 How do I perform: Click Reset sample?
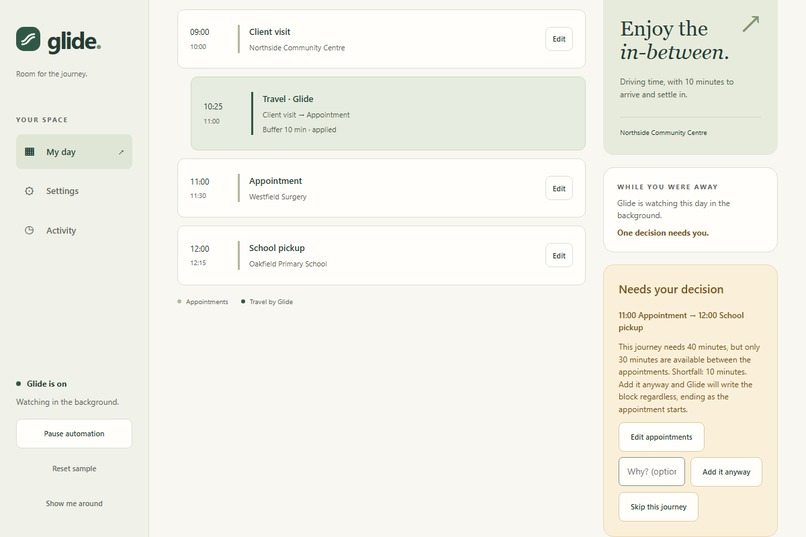pos(74,469)
